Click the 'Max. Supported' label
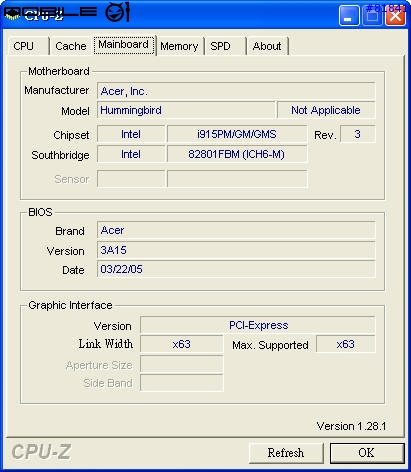 (270, 345)
